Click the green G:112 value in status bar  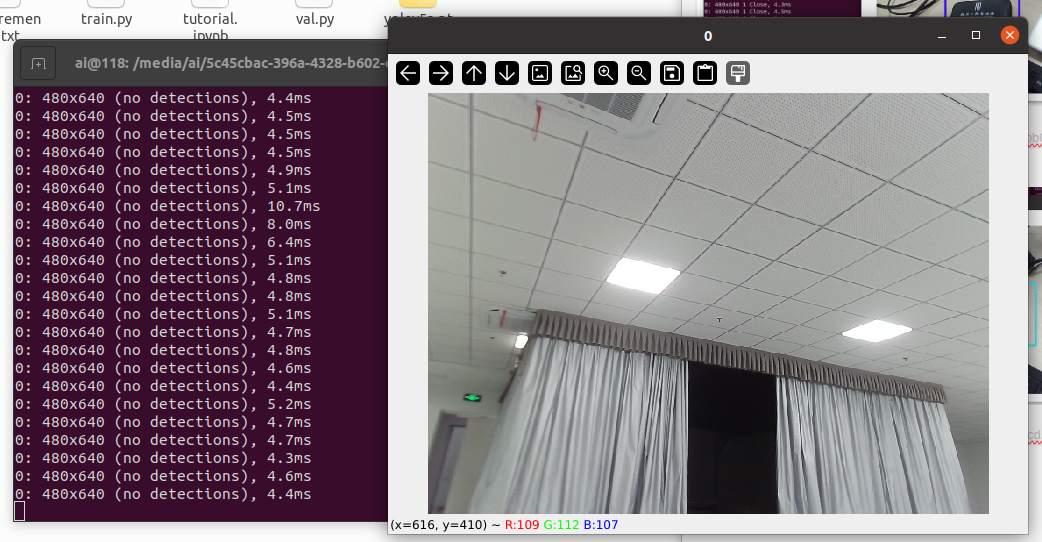click(562, 525)
